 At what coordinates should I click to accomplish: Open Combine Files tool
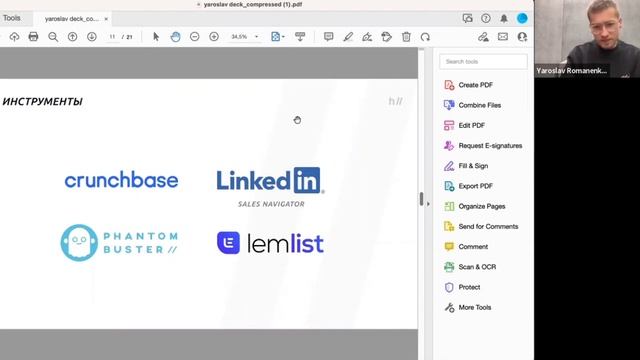point(472,105)
